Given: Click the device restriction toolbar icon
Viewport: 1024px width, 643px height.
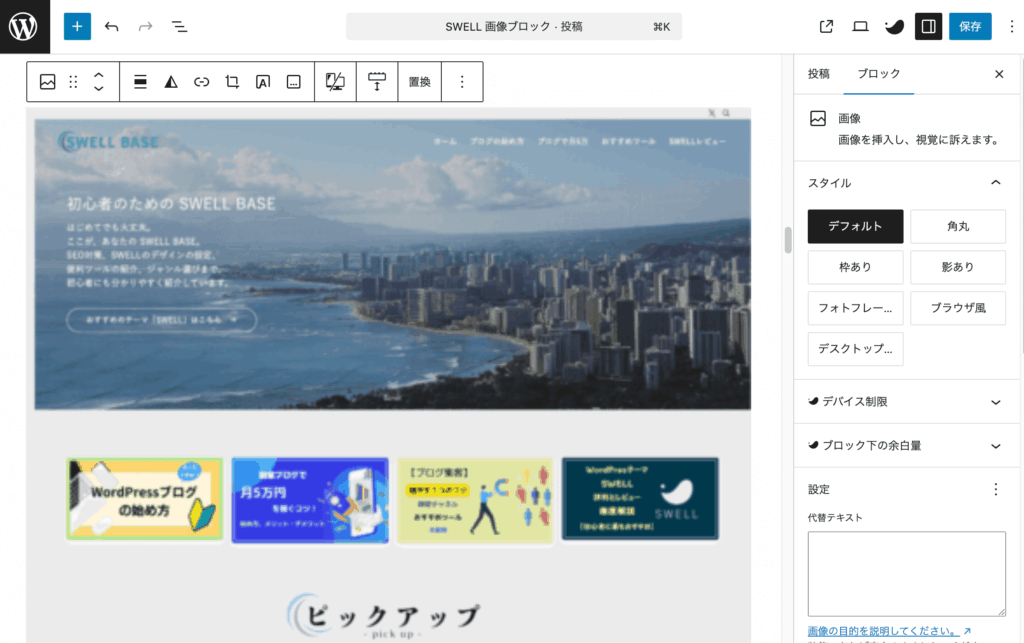Looking at the screenshot, I should 335,82.
